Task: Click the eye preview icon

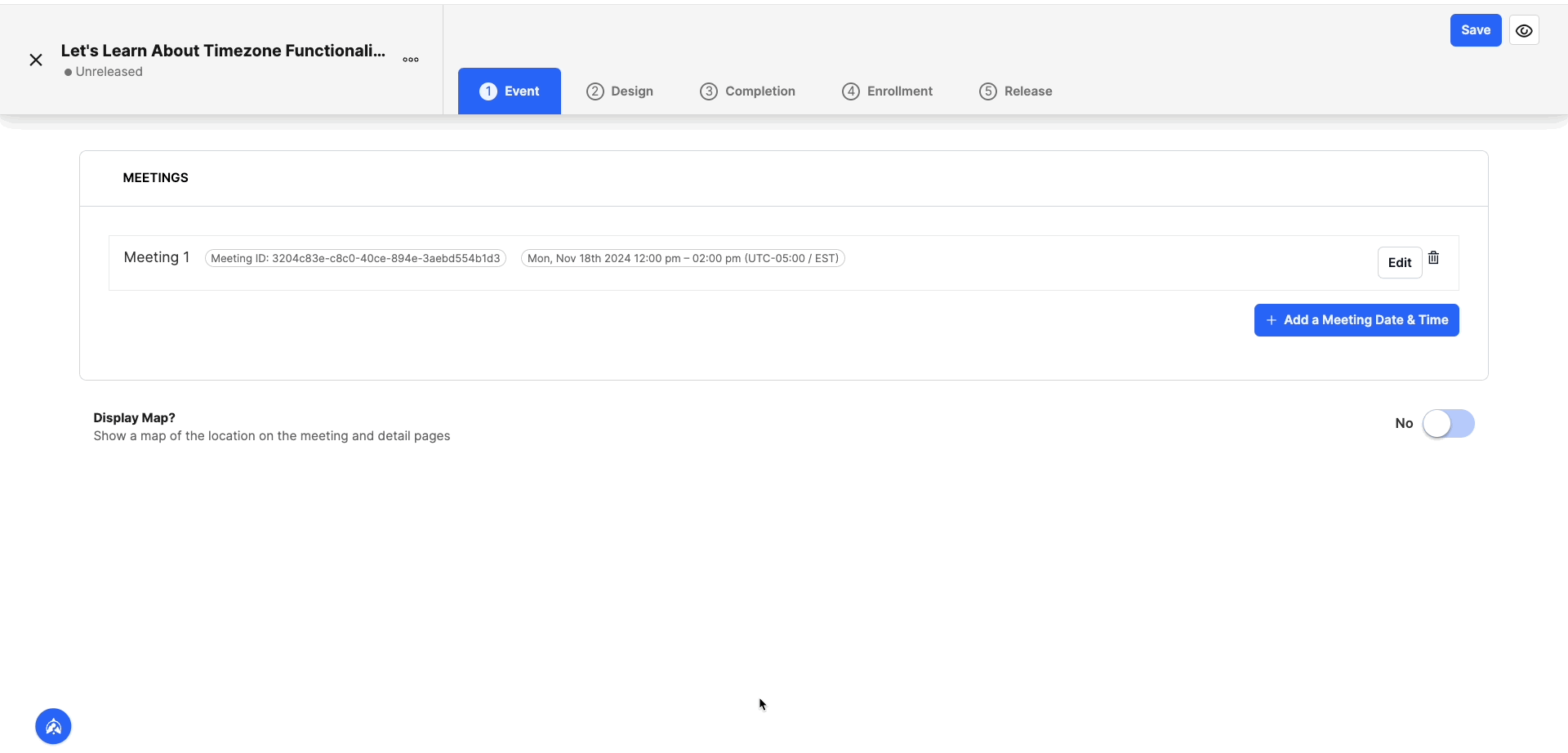Action: (x=1524, y=31)
